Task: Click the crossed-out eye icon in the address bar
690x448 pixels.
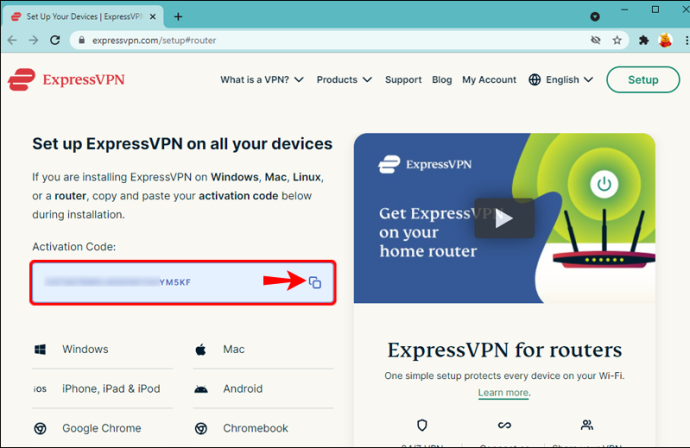Action: click(x=595, y=40)
